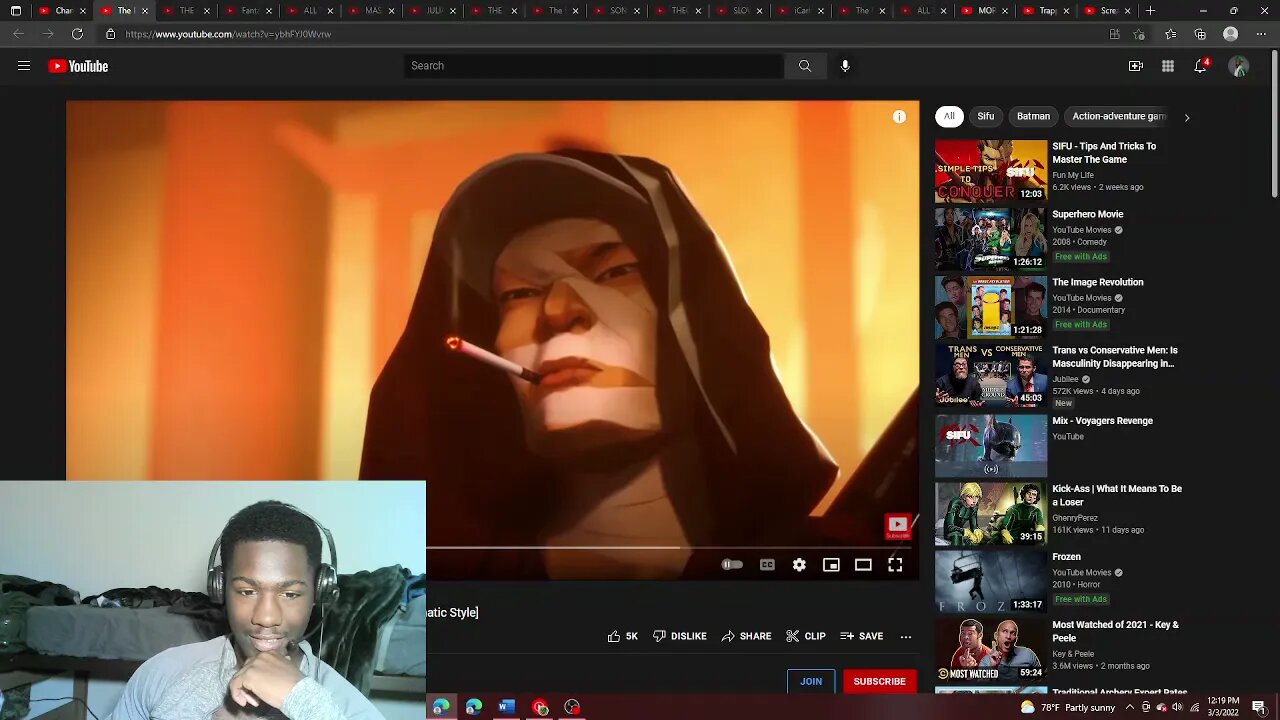
Task: Expand hidden system tray icons chevron
Action: (1130, 707)
